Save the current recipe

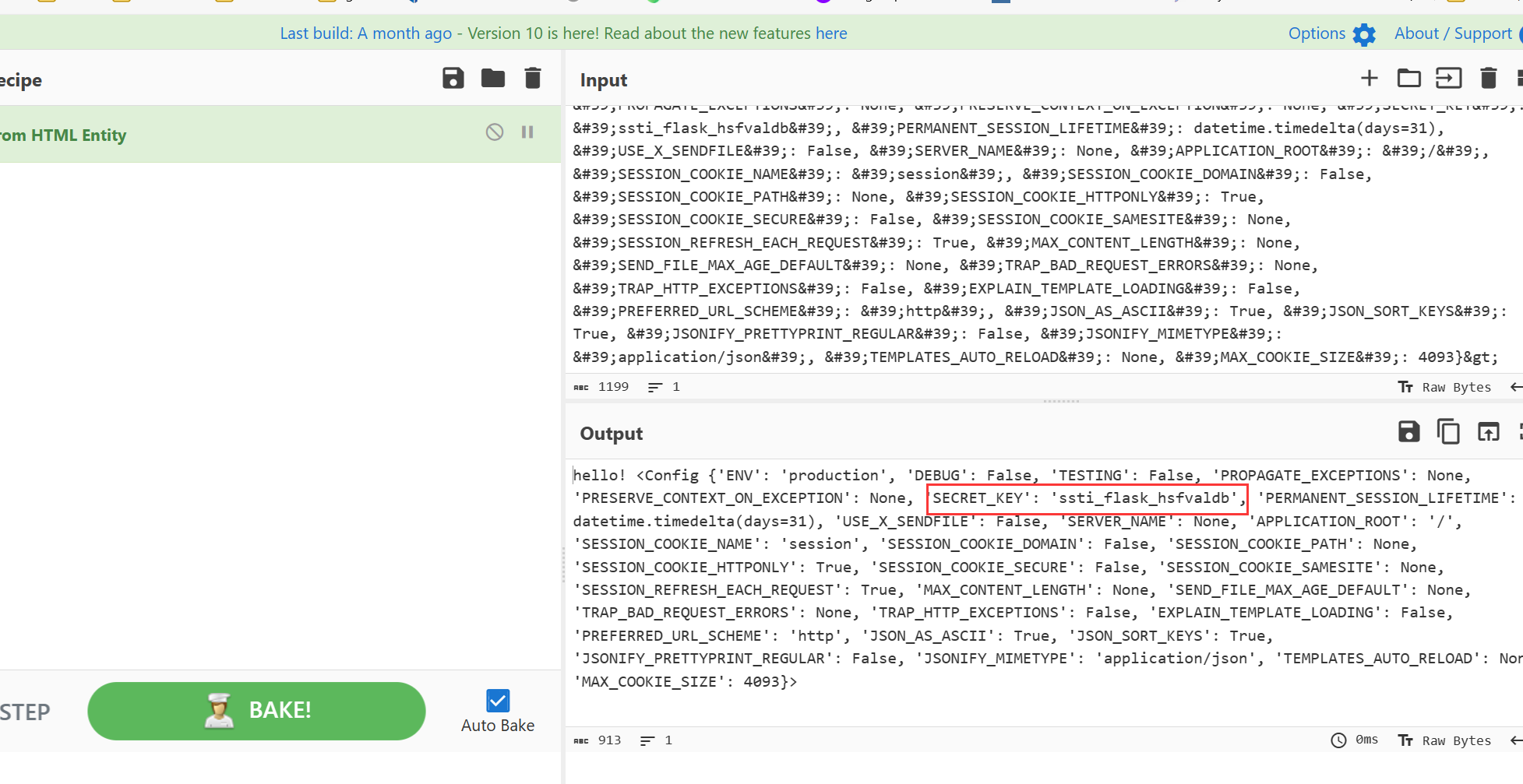coord(453,79)
